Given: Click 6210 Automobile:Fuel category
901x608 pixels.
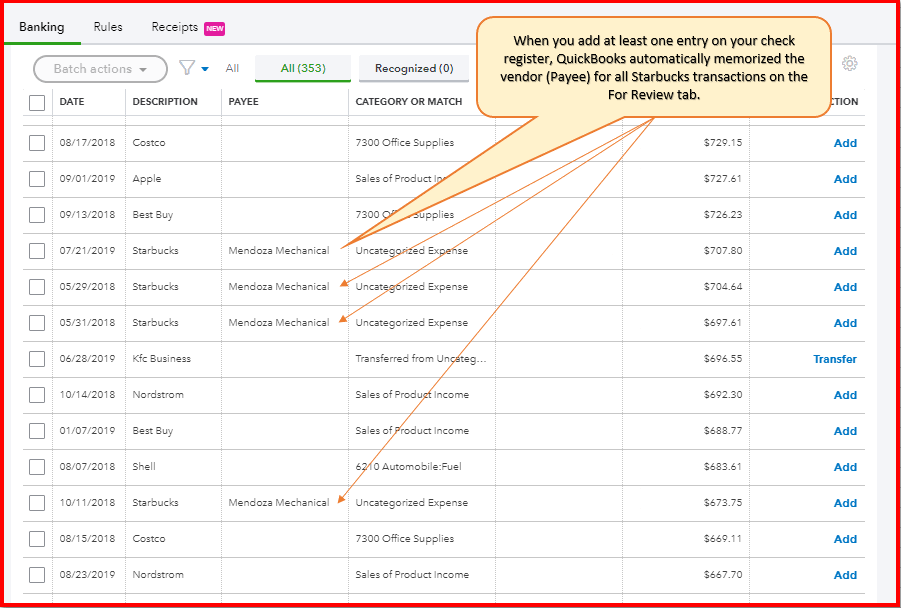Looking at the screenshot, I should 408,467.
